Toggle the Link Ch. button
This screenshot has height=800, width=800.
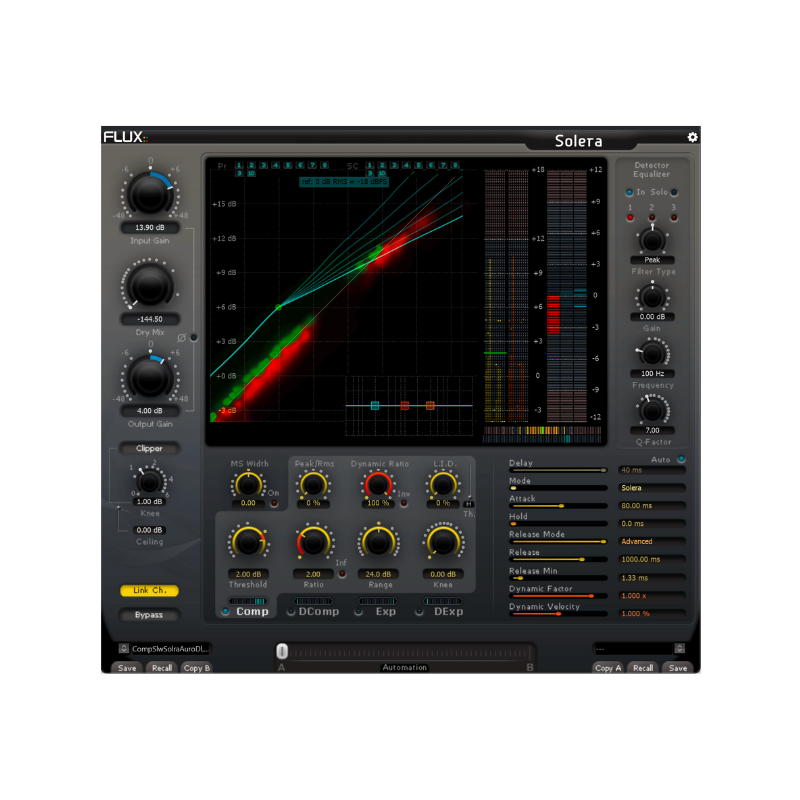click(x=149, y=590)
